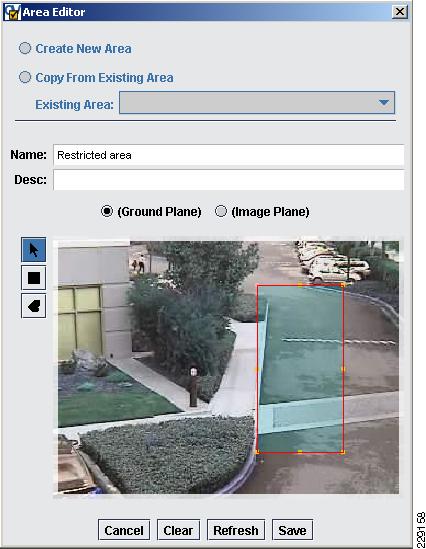Click inside the Desc text field

click(x=229, y=180)
